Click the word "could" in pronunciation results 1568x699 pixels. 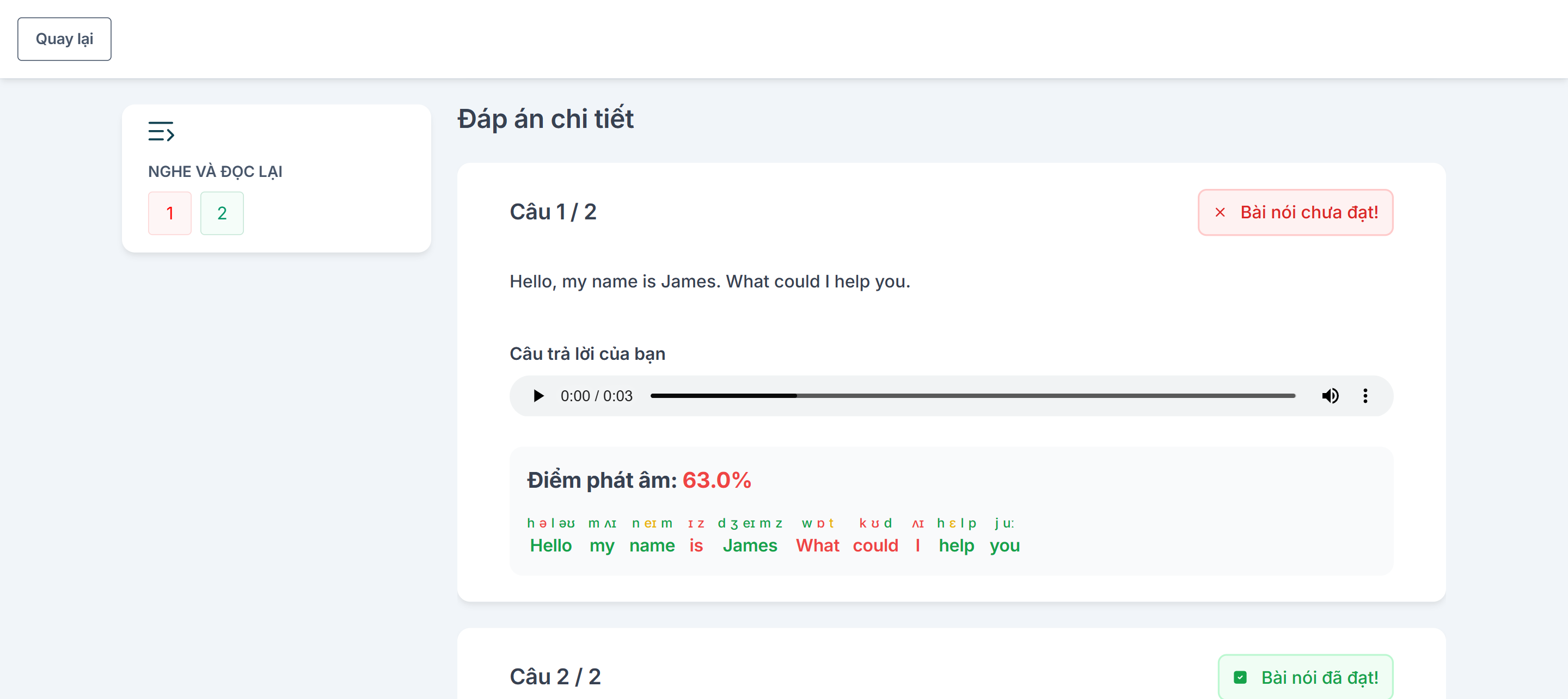coord(875,545)
